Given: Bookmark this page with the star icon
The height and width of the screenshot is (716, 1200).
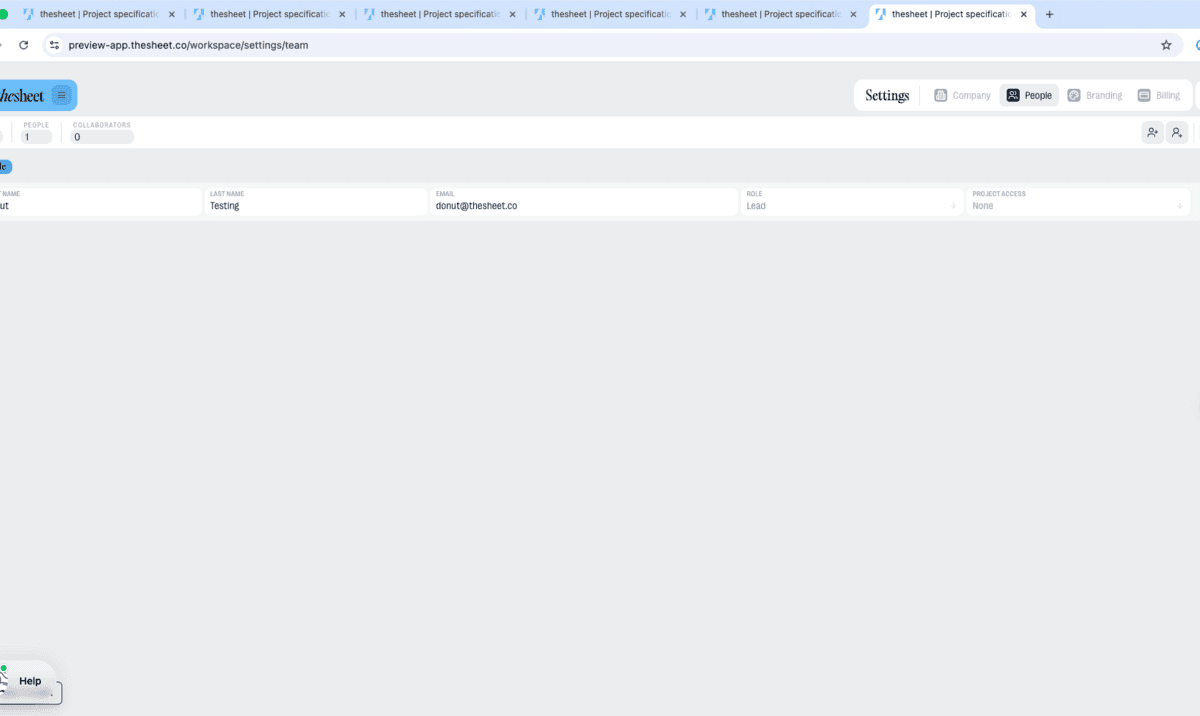Looking at the screenshot, I should click(x=1166, y=45).
